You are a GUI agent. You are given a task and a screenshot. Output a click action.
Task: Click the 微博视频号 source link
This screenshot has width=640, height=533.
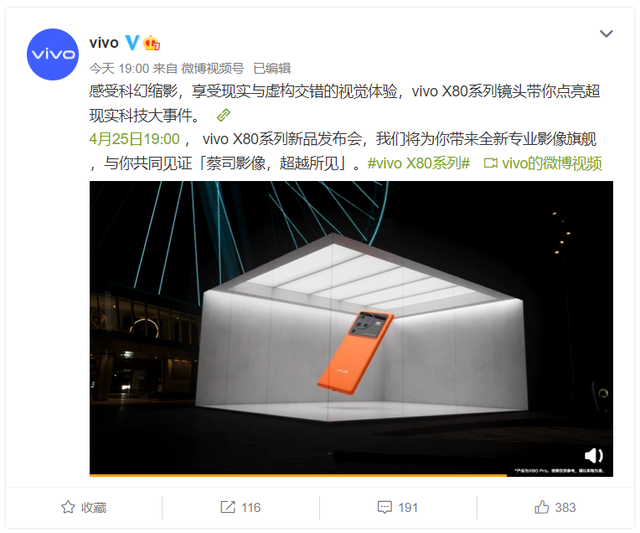point(212,68)
